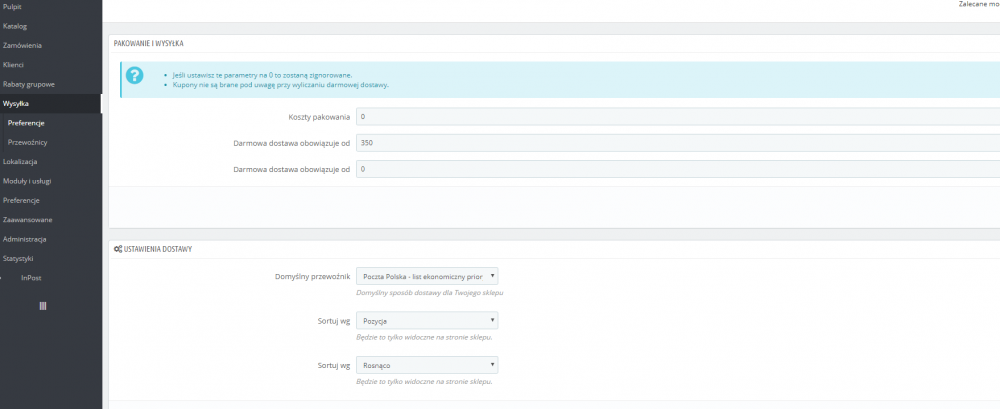1000x409 pixels.
Task: Open Pulpit in the sidebar
Action: 13,7
